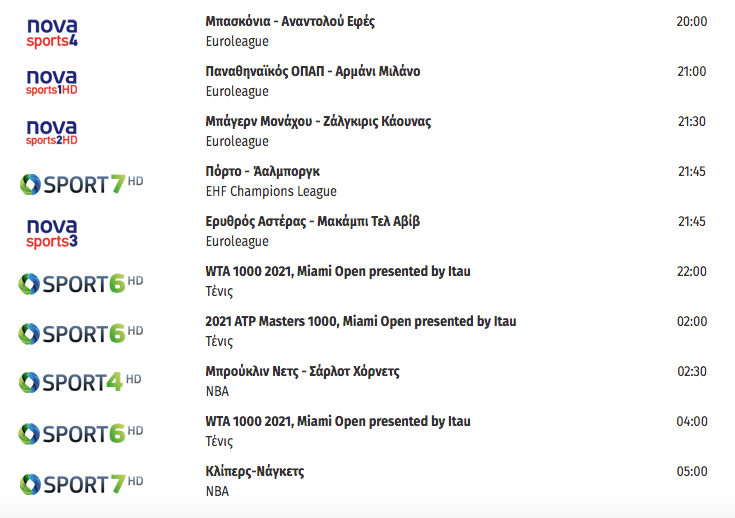Click the 20:00 broadcast time
This screenshot has width=735, height=518.
691,22
